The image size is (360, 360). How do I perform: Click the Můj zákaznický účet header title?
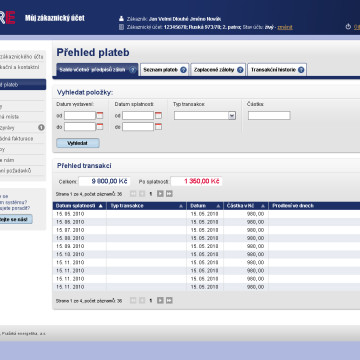tap(55, 18)
